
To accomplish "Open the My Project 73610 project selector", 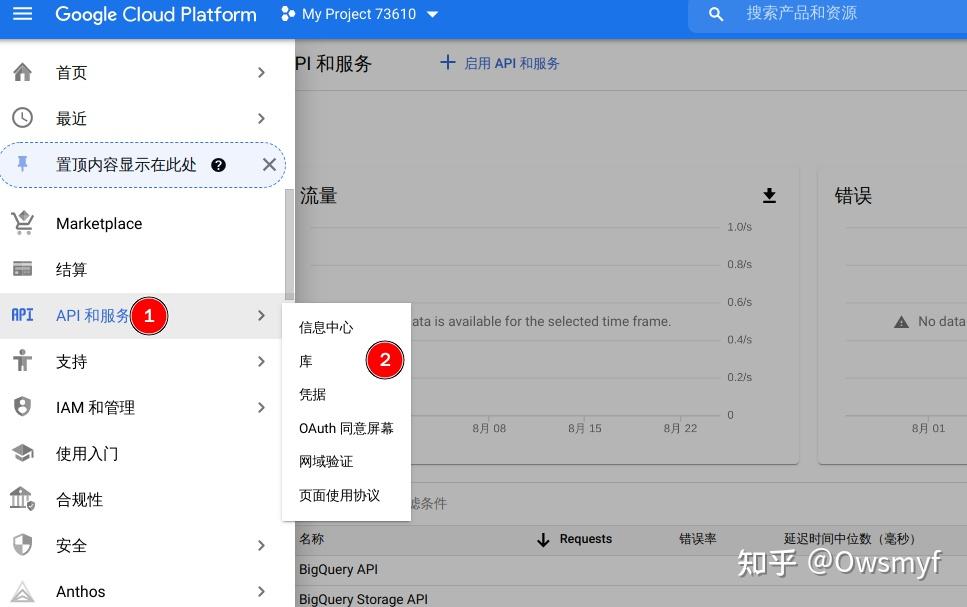I will [360, 14].
